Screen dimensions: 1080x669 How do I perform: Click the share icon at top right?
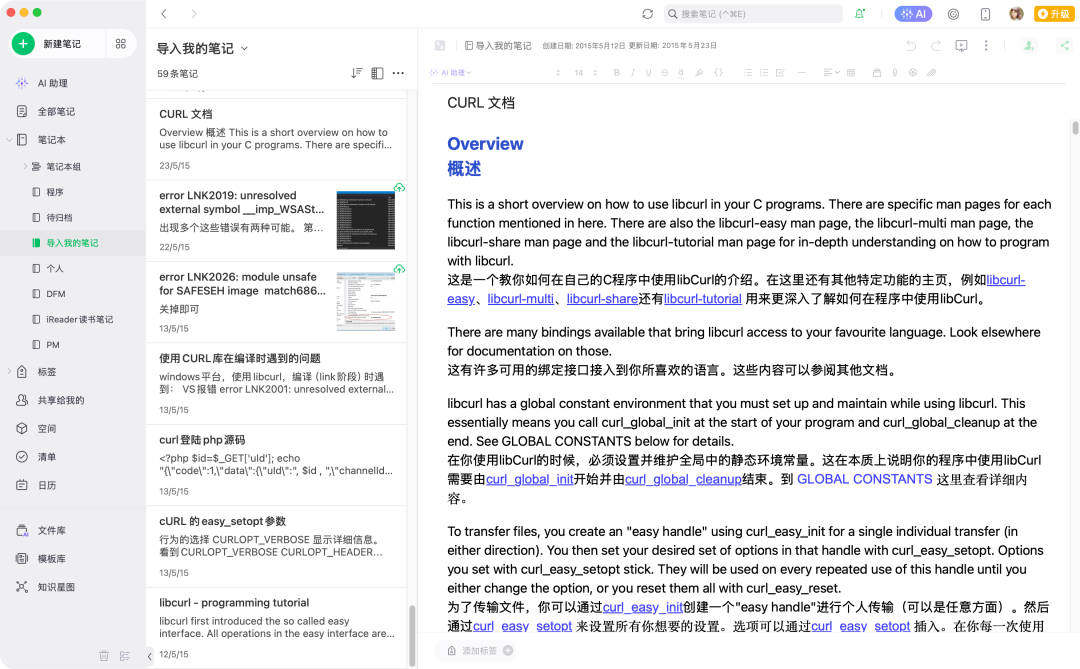[1063, 45]
